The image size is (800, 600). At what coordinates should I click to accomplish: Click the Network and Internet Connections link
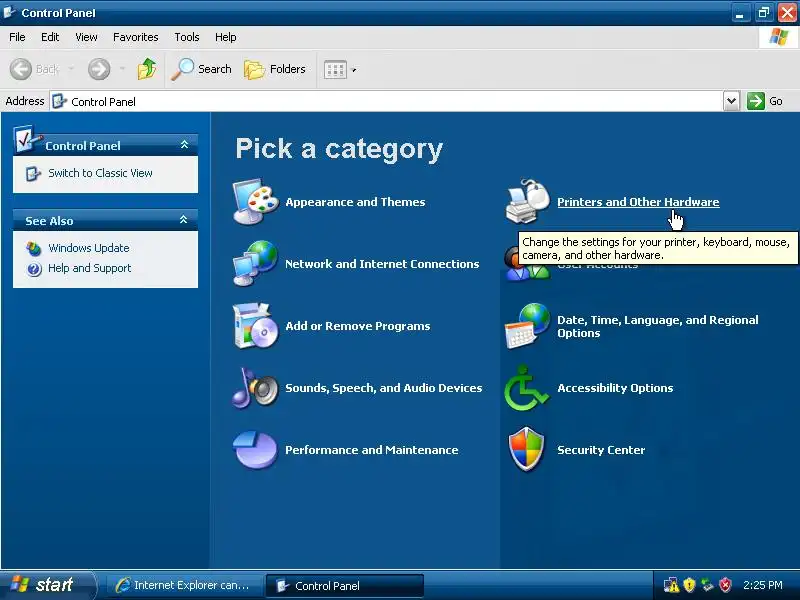(382, 264)
